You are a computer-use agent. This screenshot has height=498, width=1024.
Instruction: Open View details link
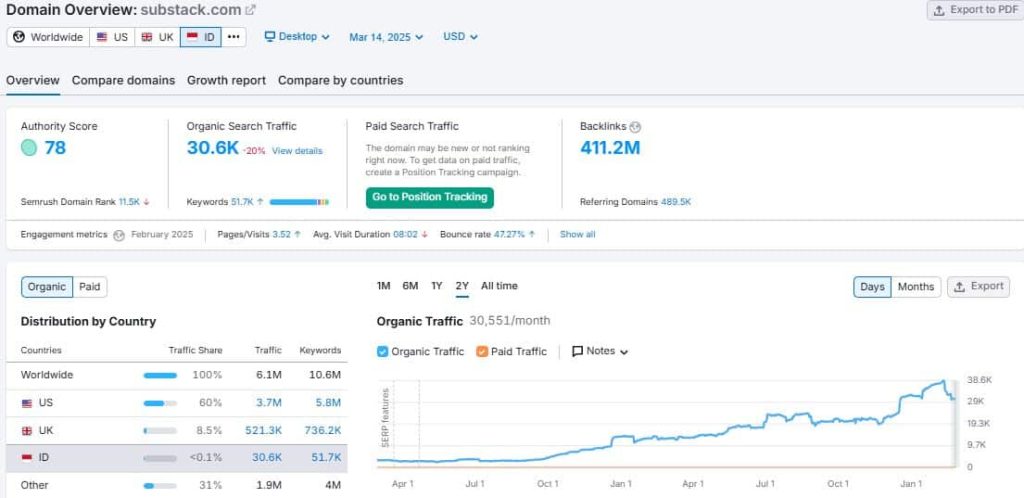coord(297,151)
